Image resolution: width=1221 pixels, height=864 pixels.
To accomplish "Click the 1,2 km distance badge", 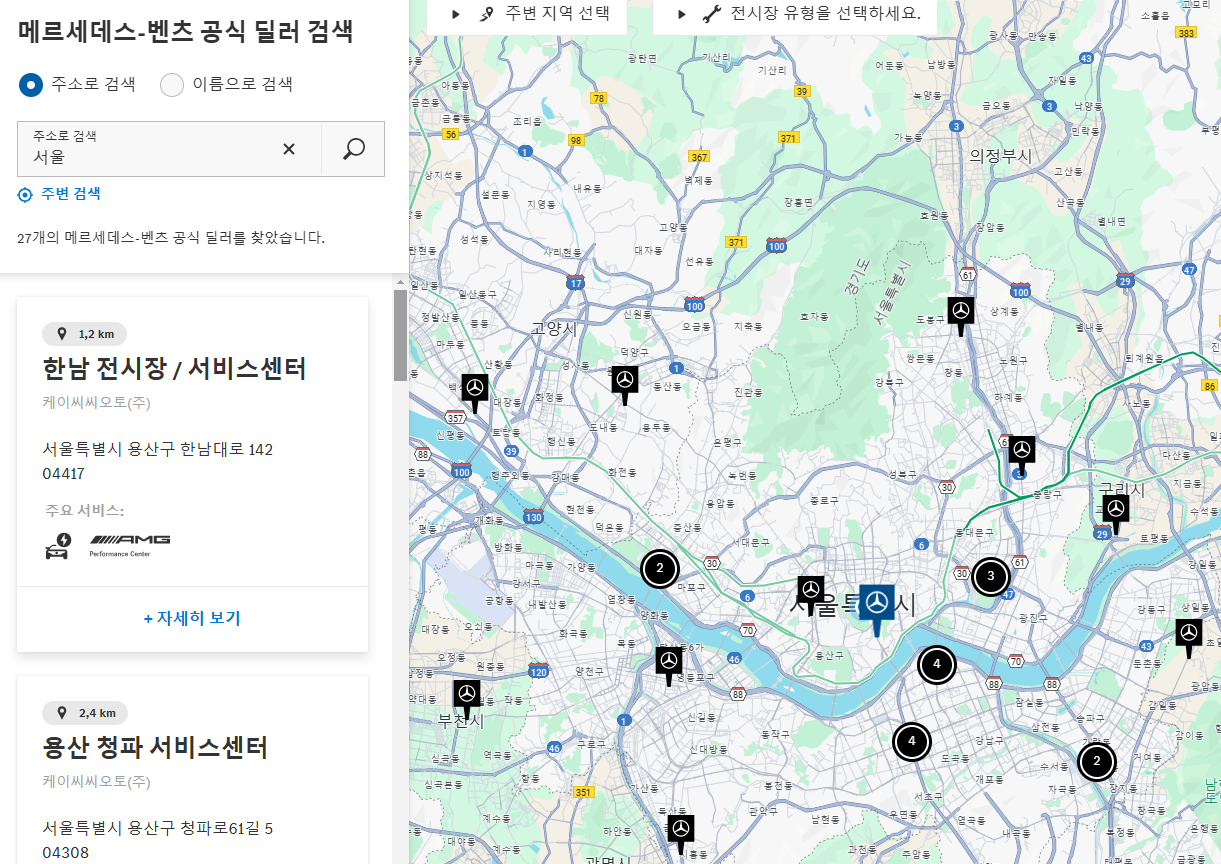I will [85, 334].
